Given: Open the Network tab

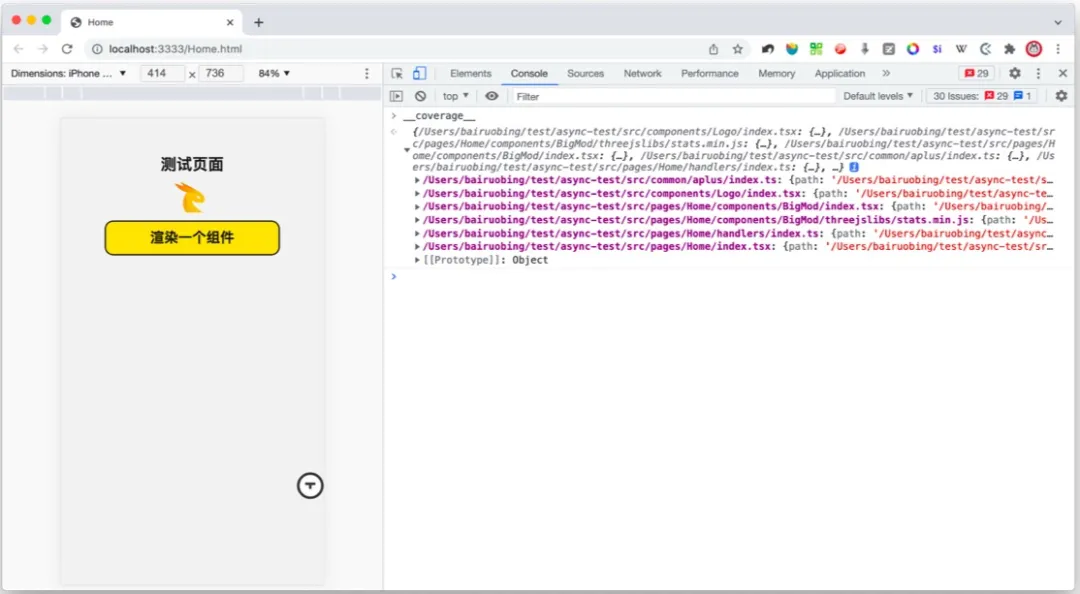Looking at the screenshot, I should 642,74.
